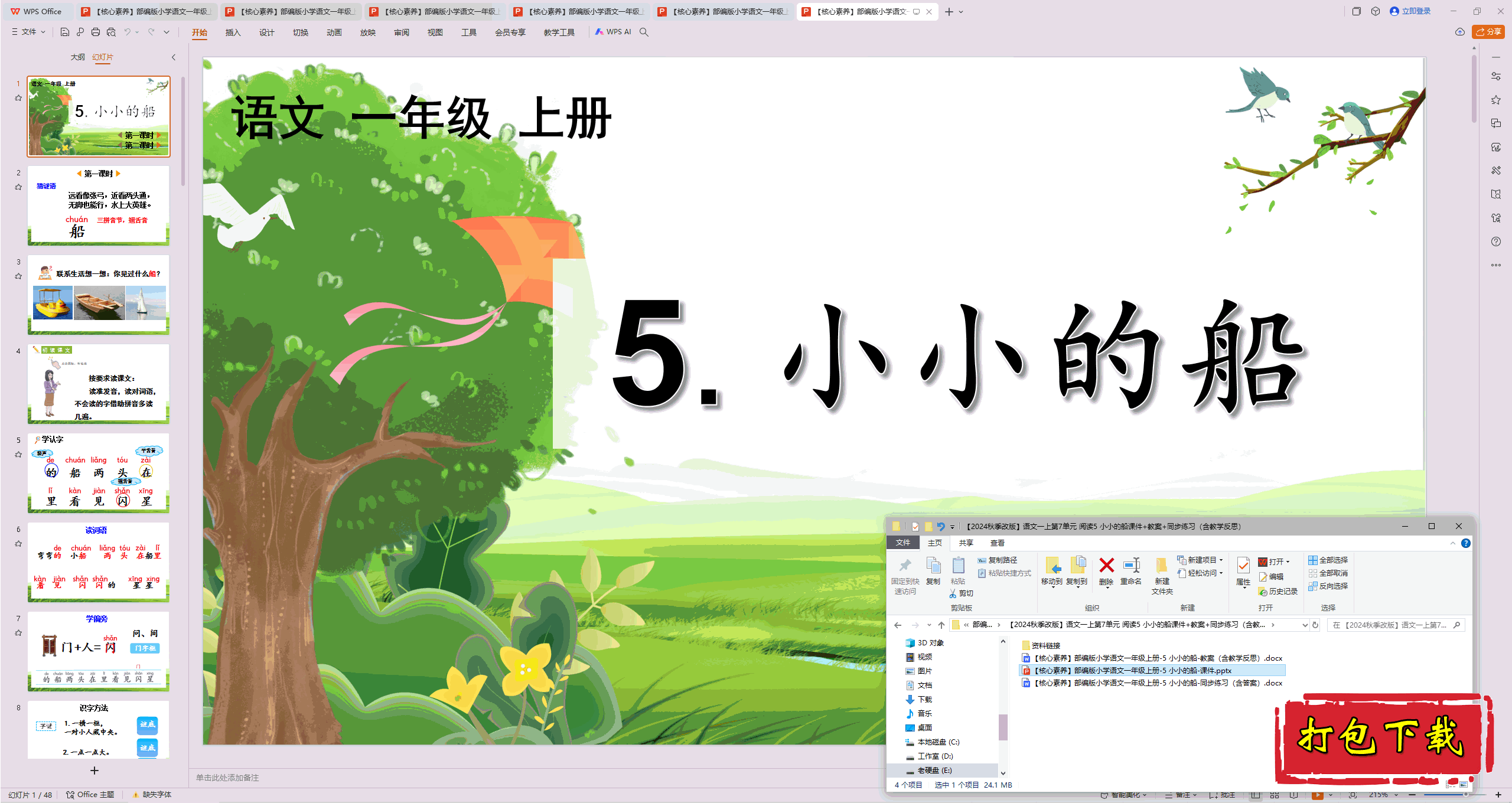
Task: Select slide 5 thumbnail 学认字
Action: [99, 472]
